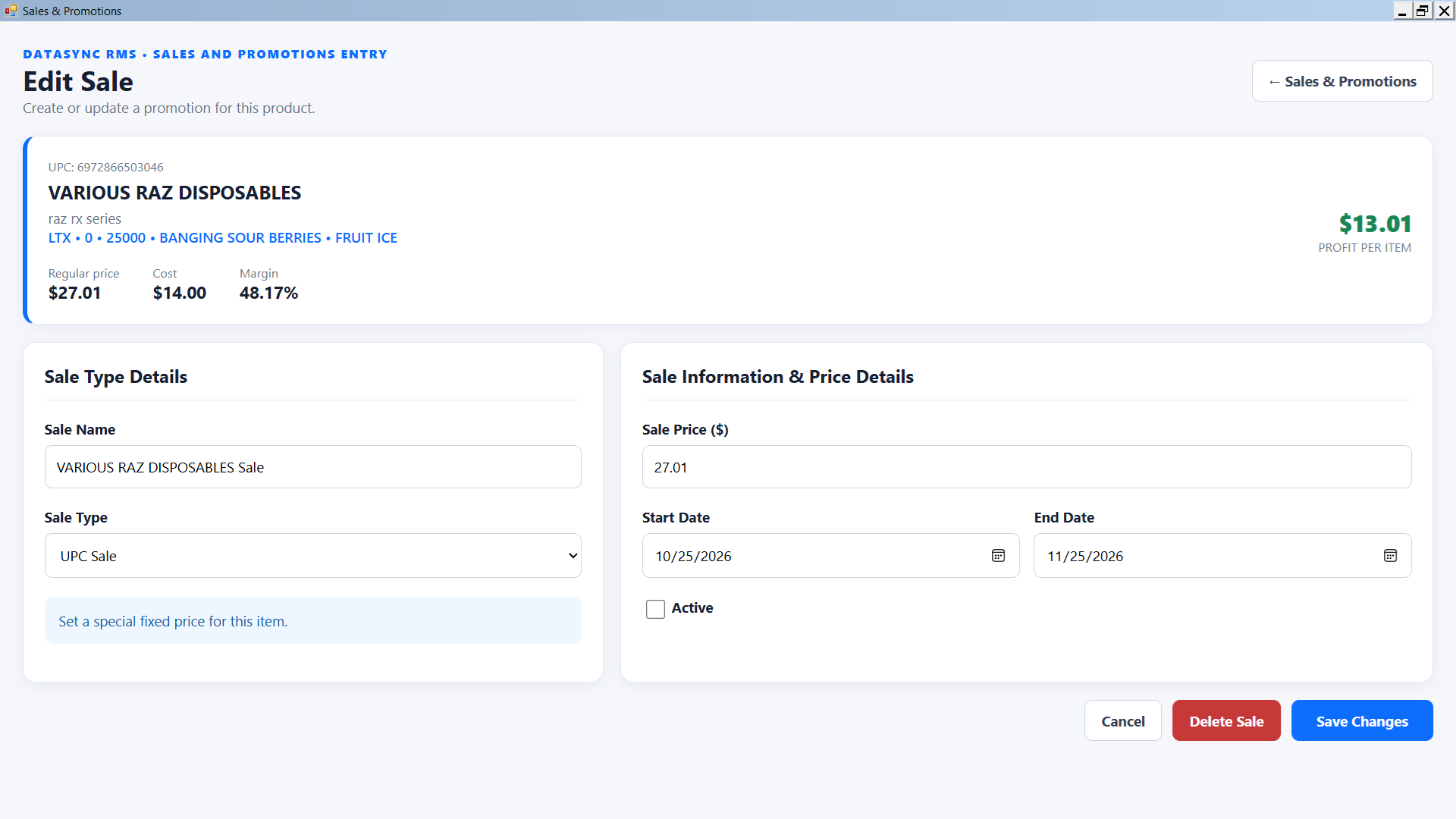Click the PROFIT PER ITEM label
The height and width of the screenshot is (819, 1456).
pyautogui.click(x=1364, y=248)
